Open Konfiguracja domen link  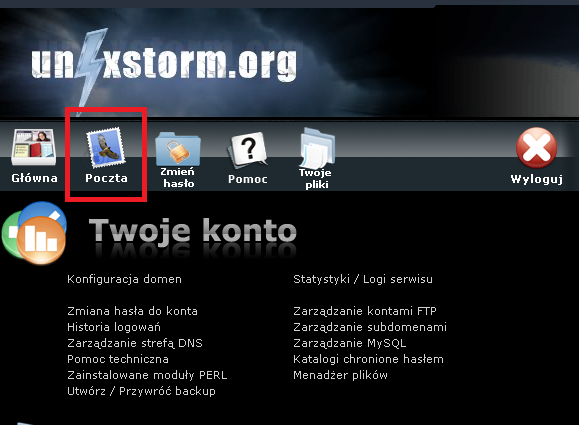[124, 279]
